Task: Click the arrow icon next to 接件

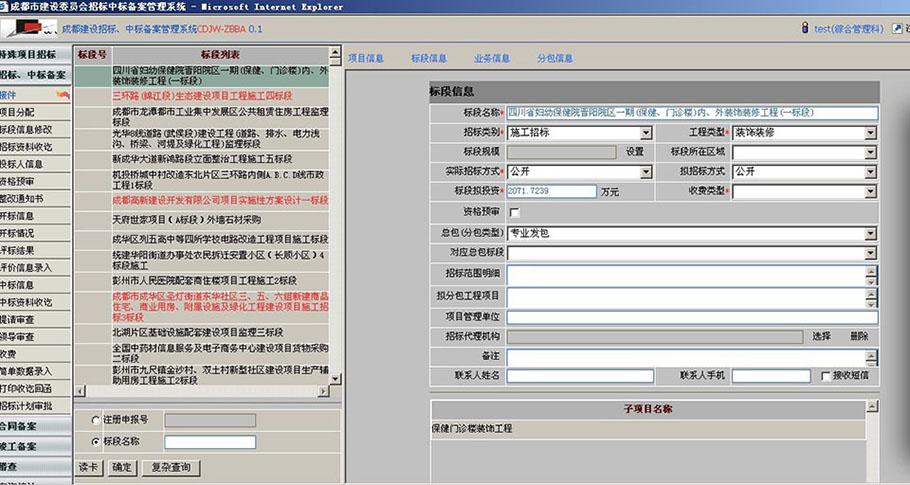Action: pyautogui.click(x=63, y=95)
